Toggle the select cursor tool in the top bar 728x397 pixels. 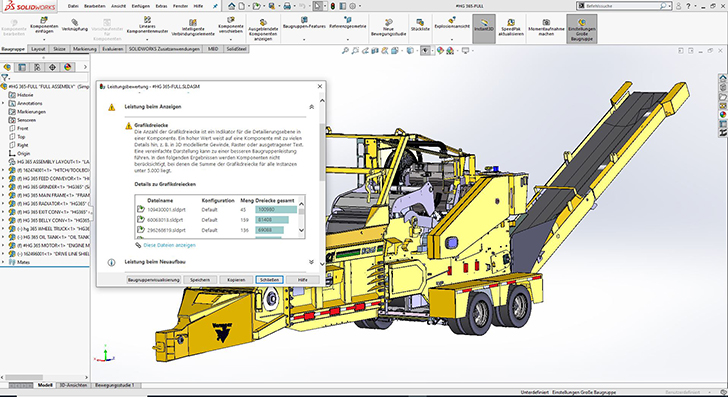pos(317,6)
